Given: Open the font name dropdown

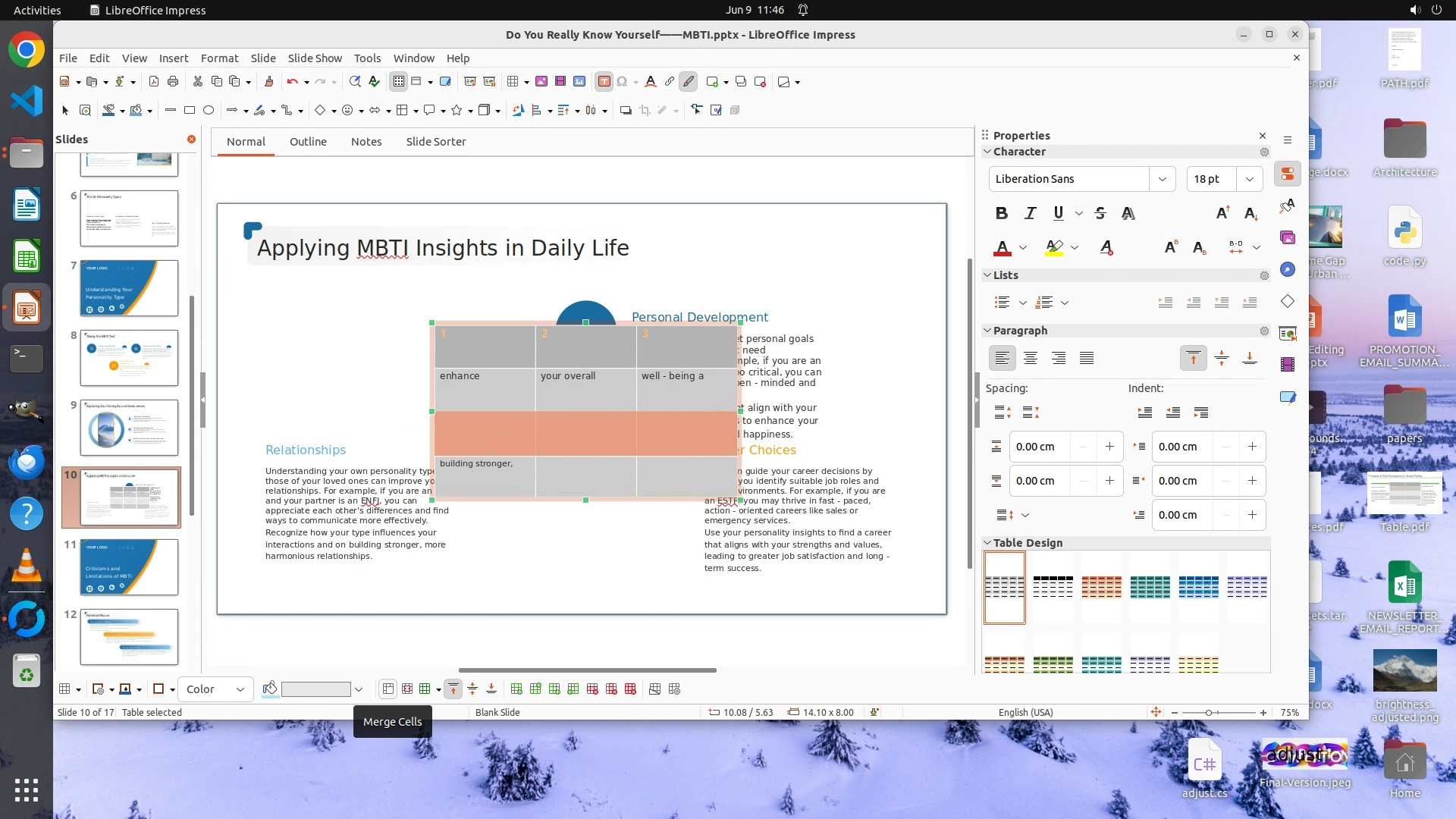Looking at the screenshot, I should [1162, 179].
